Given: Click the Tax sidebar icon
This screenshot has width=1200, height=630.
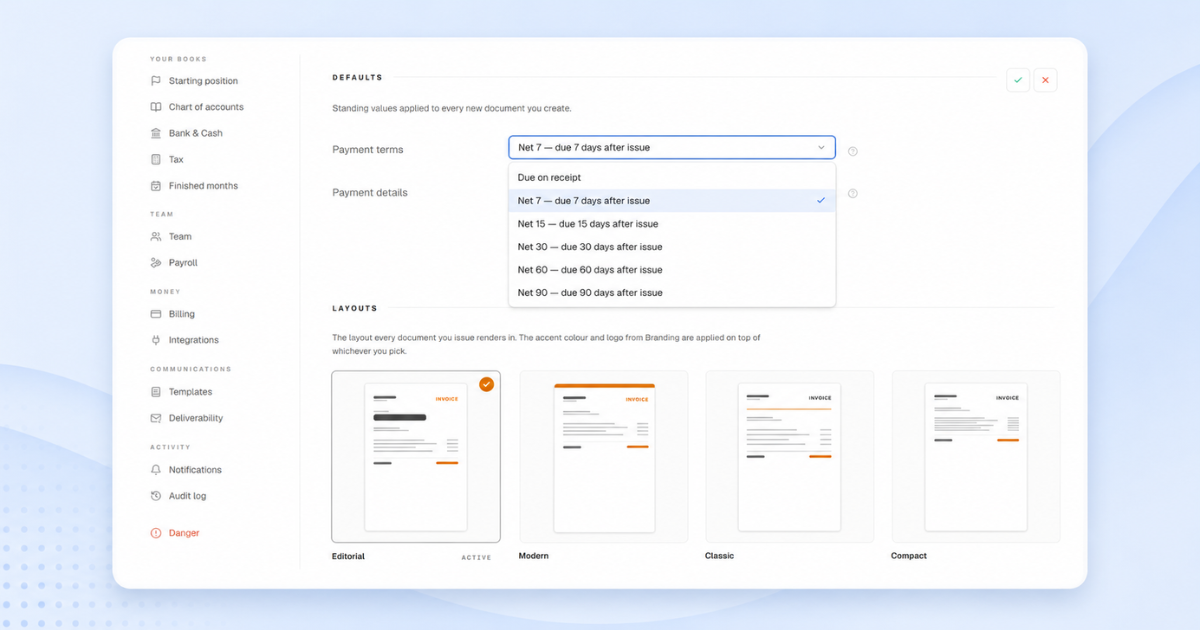Looking at the screenshot, I should click(x=155, y=159).
